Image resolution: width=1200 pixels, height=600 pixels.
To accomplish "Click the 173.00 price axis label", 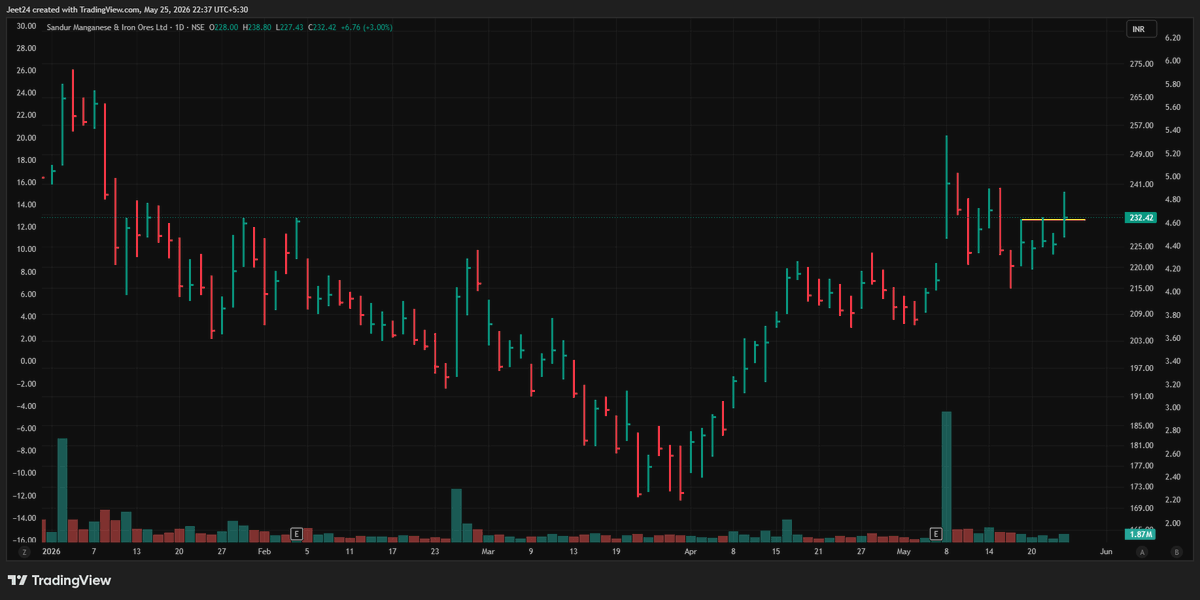I will [1141, 486].
